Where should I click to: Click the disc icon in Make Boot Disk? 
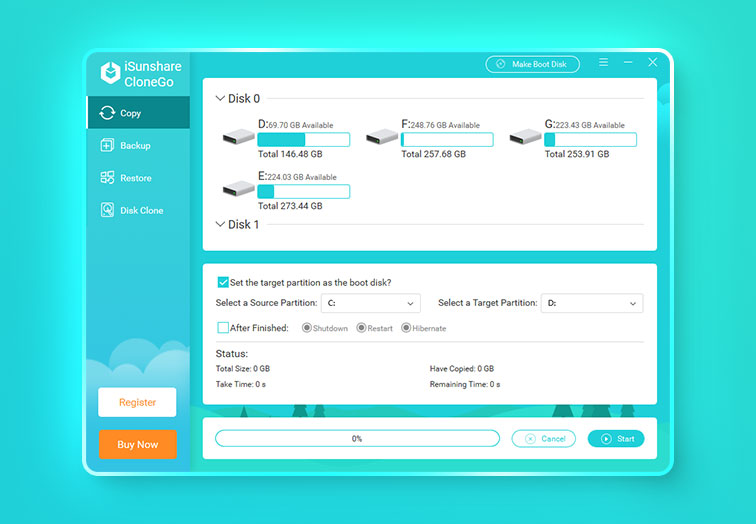500,64
